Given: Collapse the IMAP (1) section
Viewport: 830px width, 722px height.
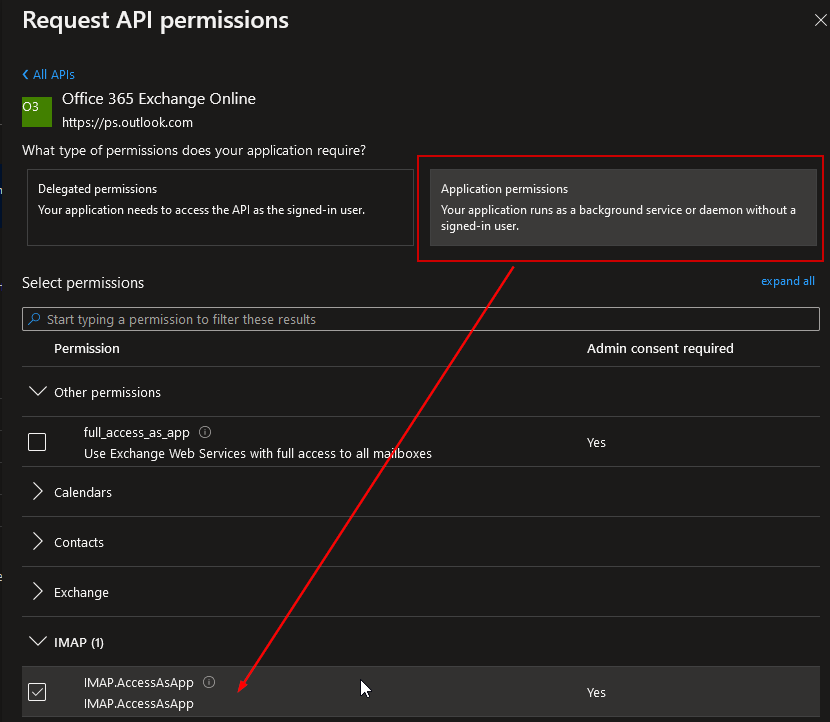Looking at the screenshot, I should point(38,642).
